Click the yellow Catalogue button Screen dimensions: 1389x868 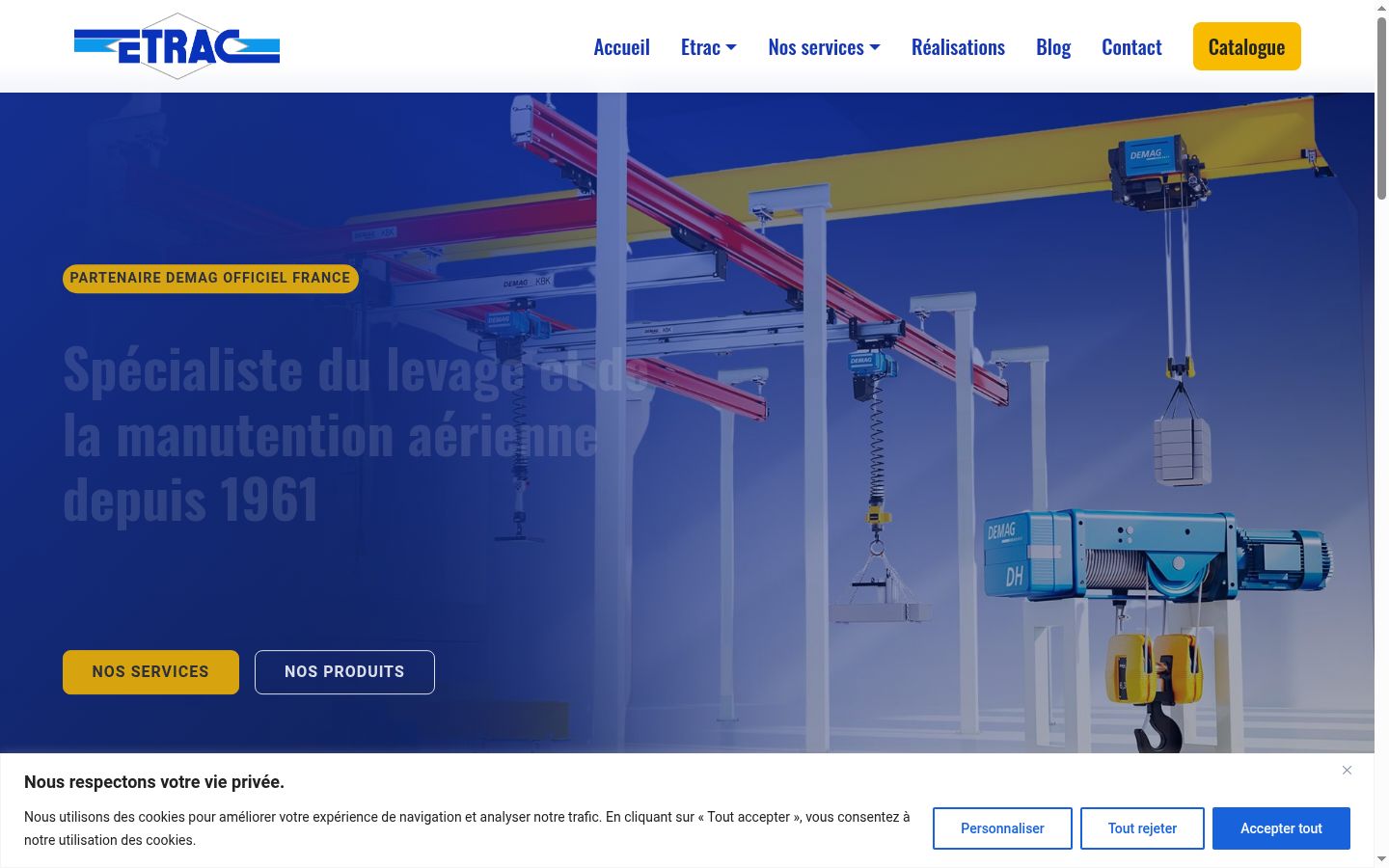point(1246,46)
